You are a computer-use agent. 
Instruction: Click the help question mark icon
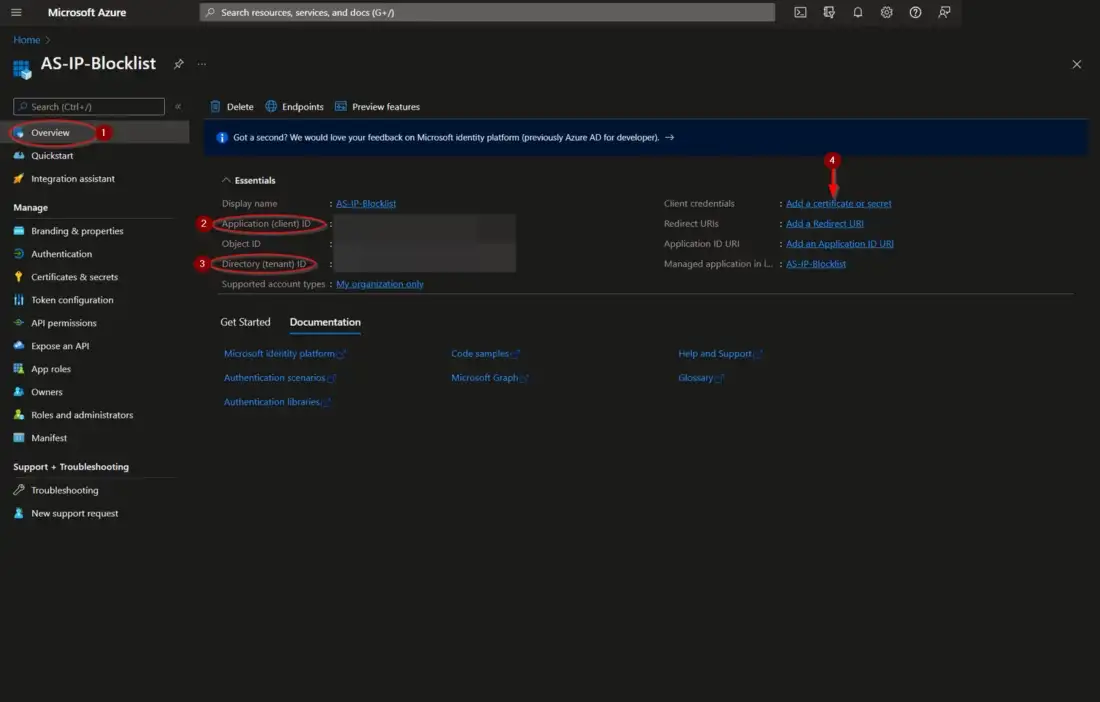tap(915, 12)
